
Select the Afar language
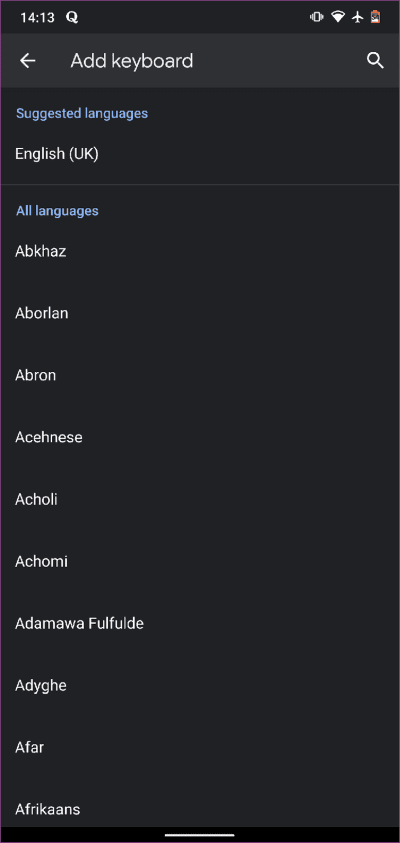coord(200,748)
